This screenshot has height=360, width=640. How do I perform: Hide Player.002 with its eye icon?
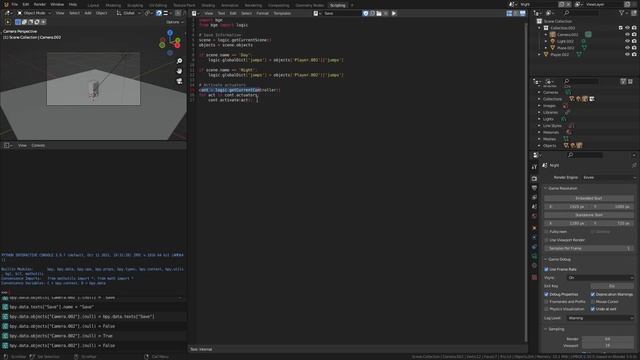click(x=627, y=54)
